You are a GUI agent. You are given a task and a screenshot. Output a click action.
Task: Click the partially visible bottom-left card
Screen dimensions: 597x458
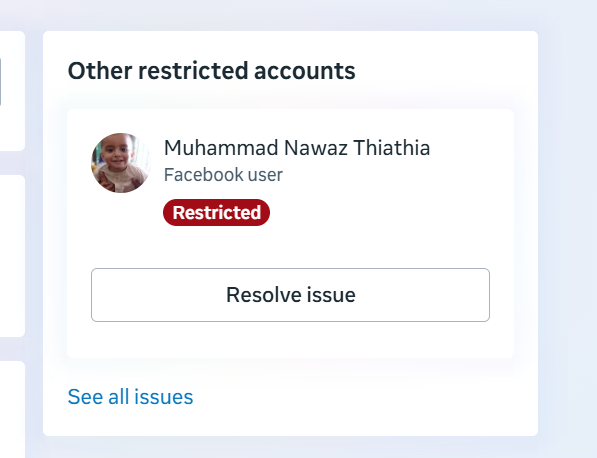(x=12, y=410)
